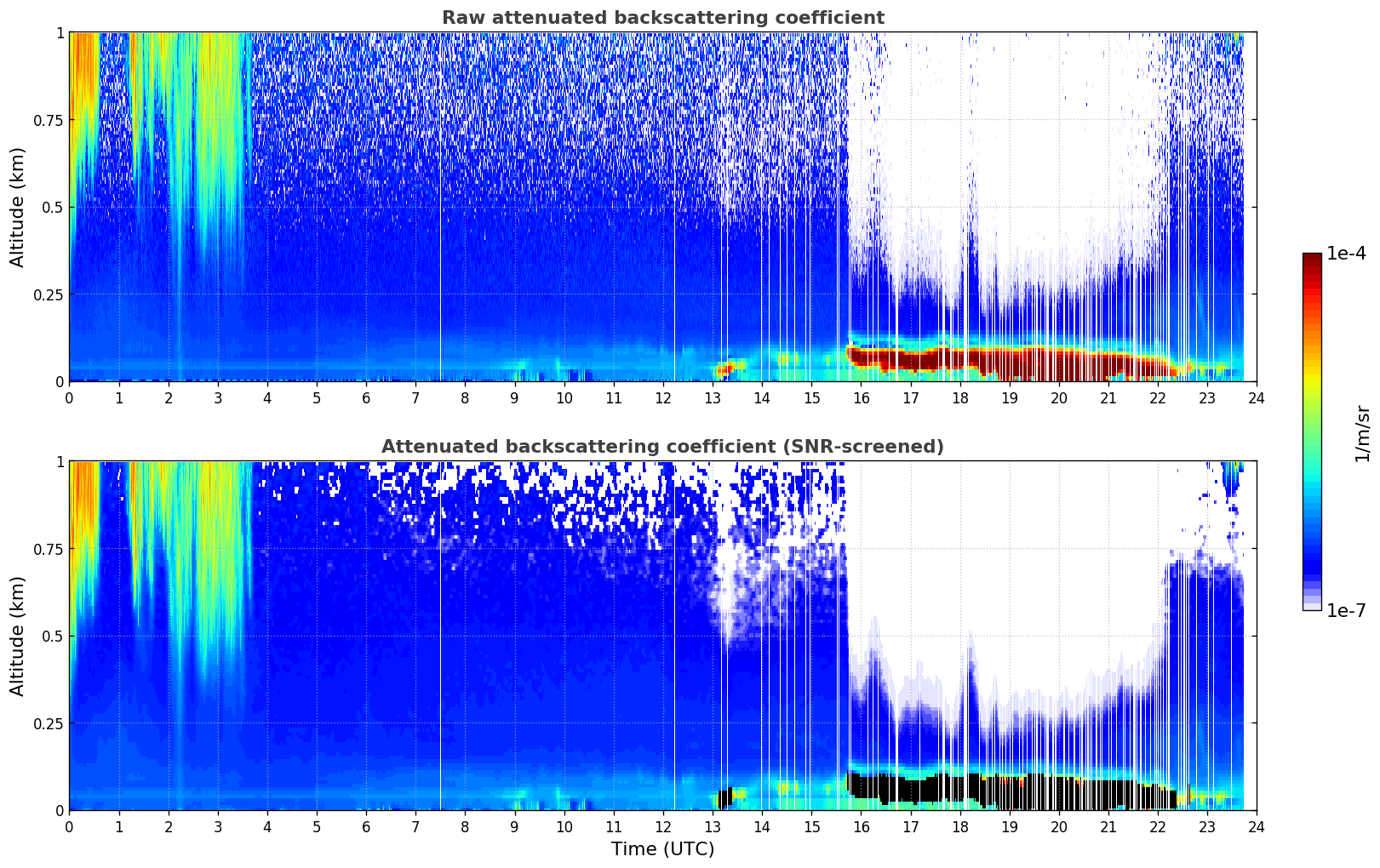Image resolution: width=1380 pixels, height=868 pixels.
Task: Click the 'Time (UTC)' axis label
Action: click(662, 848)
